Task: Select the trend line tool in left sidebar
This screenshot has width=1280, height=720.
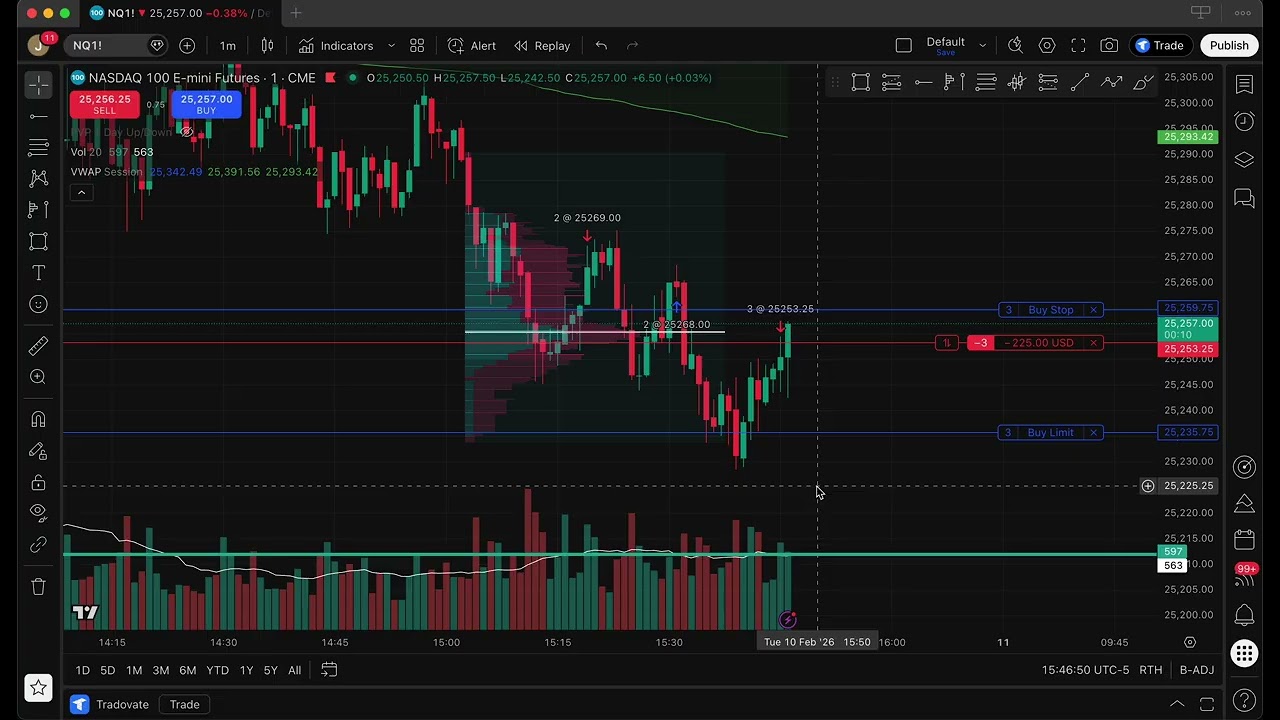Action: pos(38,117)
